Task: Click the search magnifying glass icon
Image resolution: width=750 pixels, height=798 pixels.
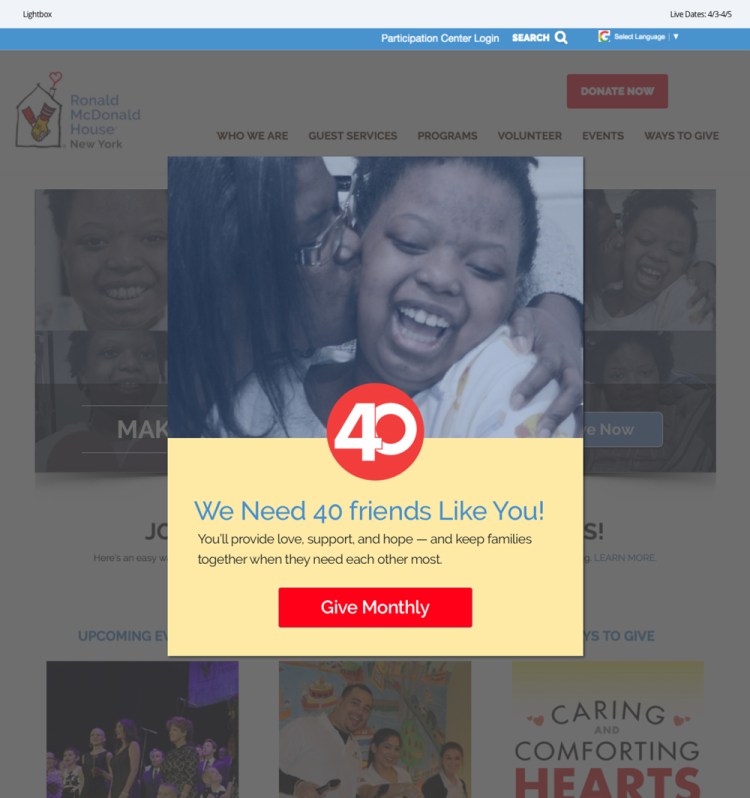Action: click(561, 38)
